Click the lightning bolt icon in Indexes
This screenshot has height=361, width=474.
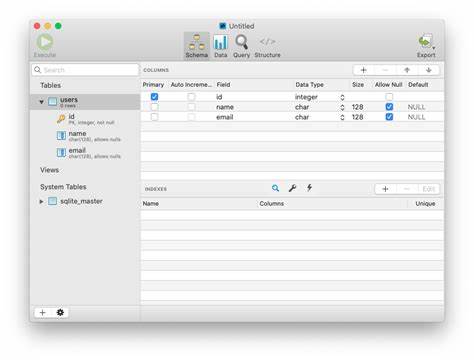[x=310, y=188]
